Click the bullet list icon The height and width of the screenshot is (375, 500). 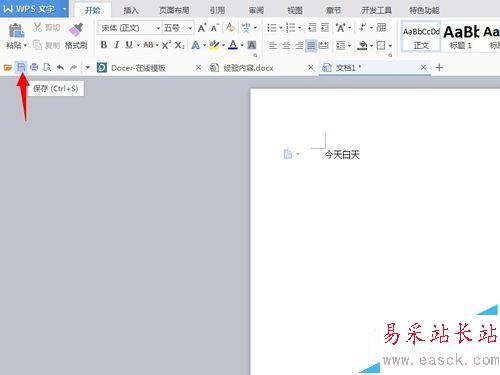[x=272, y=28]
